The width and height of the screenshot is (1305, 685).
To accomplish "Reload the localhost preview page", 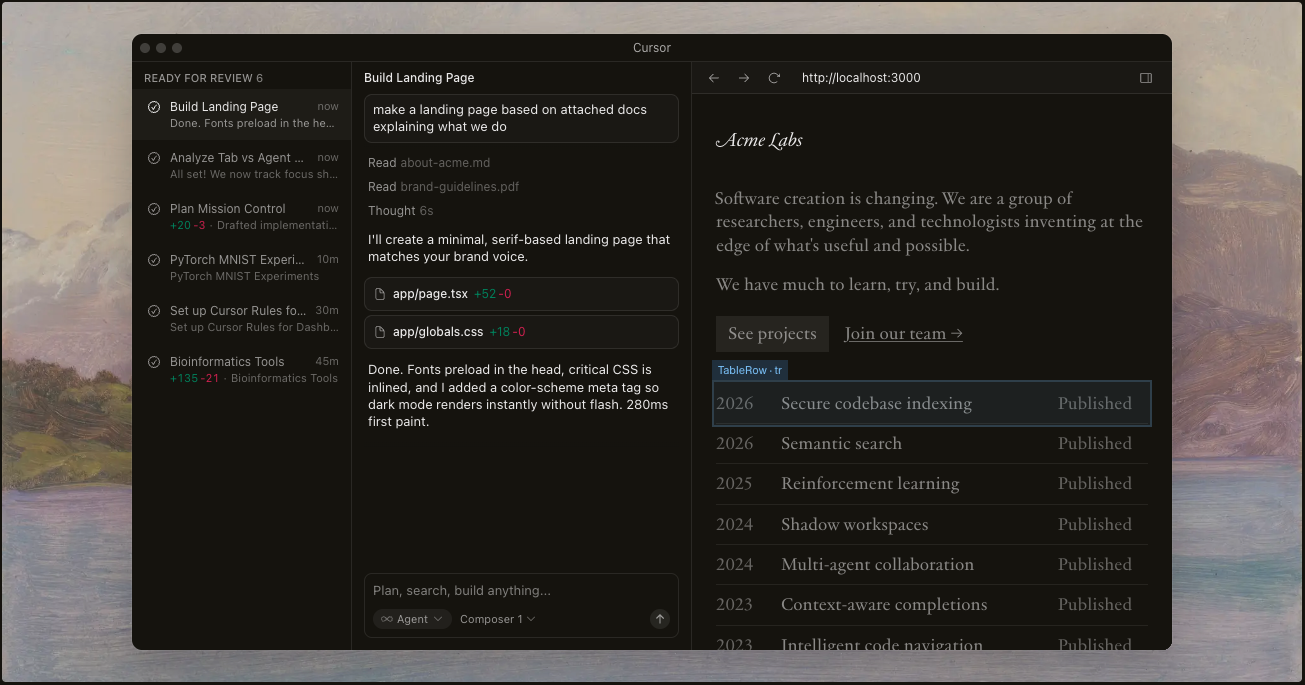I will click(774, 78).
